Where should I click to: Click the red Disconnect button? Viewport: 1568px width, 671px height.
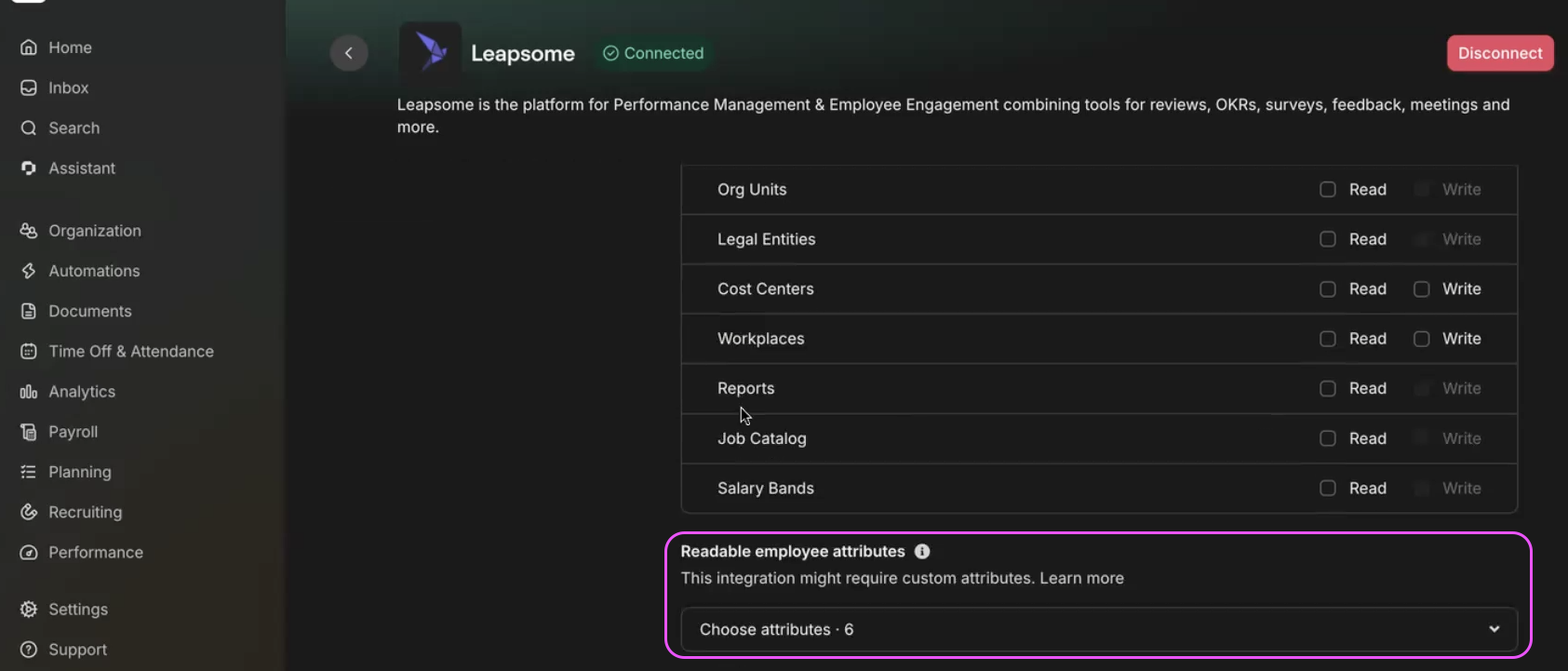point(1500,53)
